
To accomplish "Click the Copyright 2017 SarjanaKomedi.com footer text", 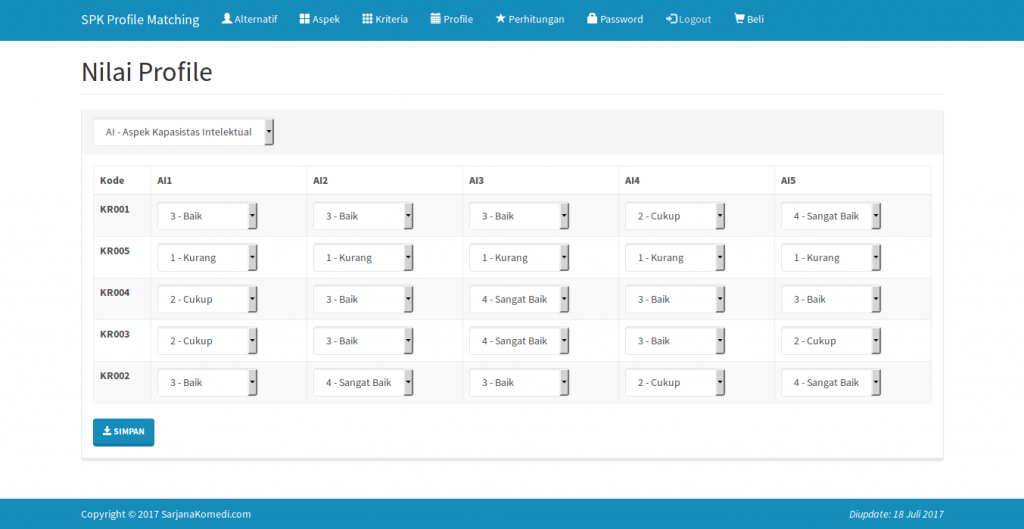I will click(x=166, y=515).
